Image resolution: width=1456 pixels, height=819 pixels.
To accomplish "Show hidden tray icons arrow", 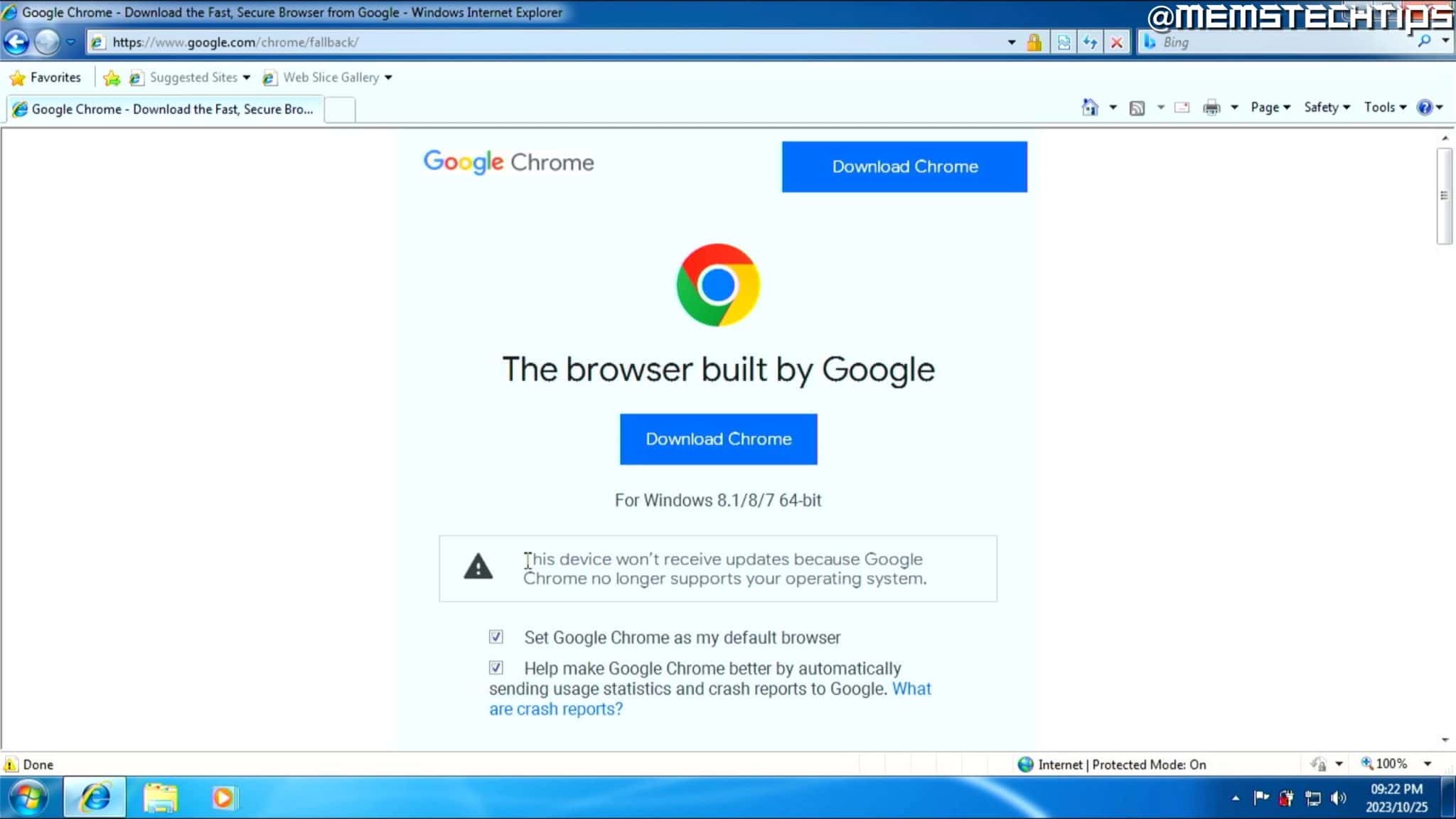I will [x=1236, y=798].
